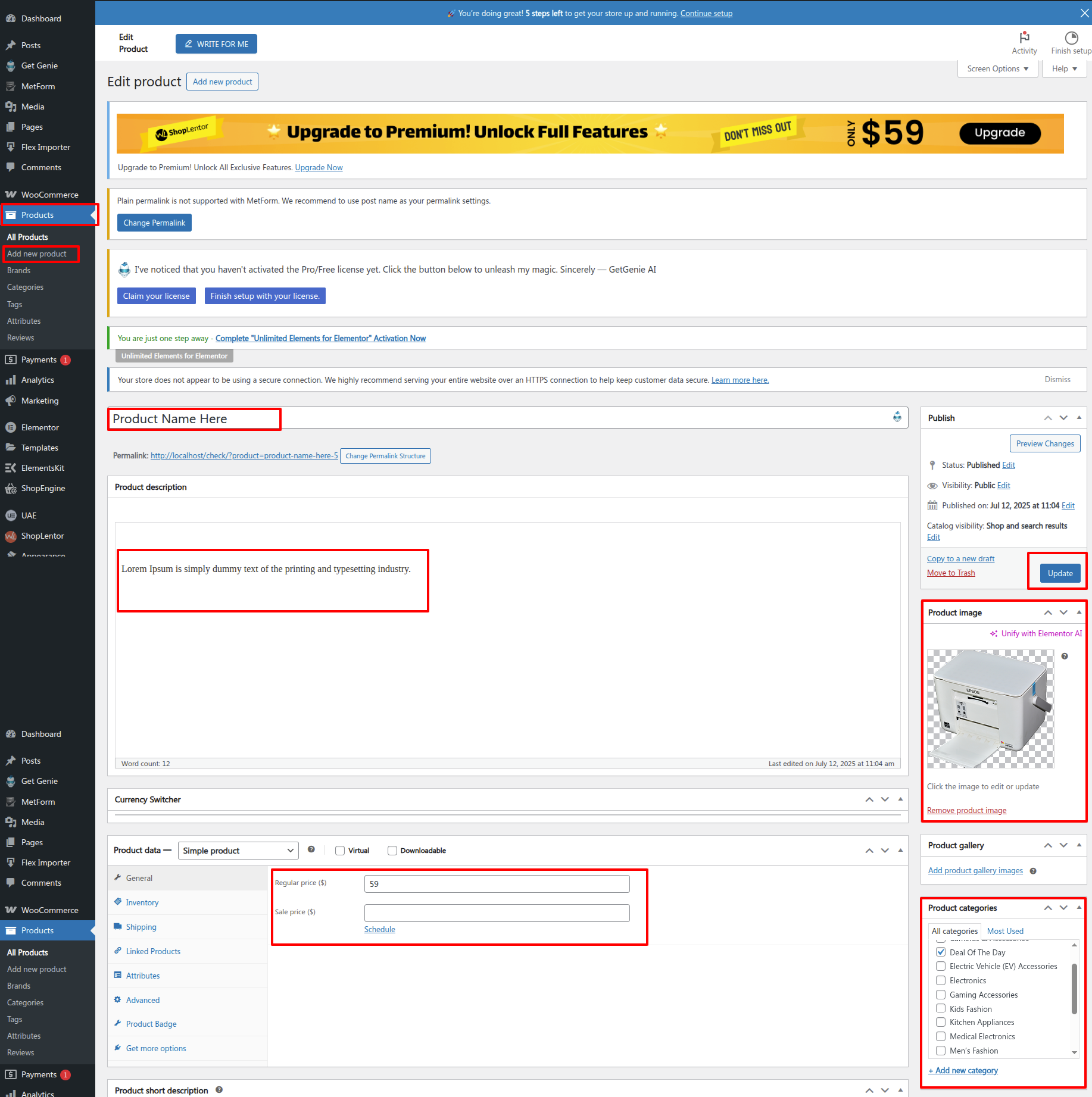Click the Shipping truck icon
1092x1097 pixels.
point(118,926)
